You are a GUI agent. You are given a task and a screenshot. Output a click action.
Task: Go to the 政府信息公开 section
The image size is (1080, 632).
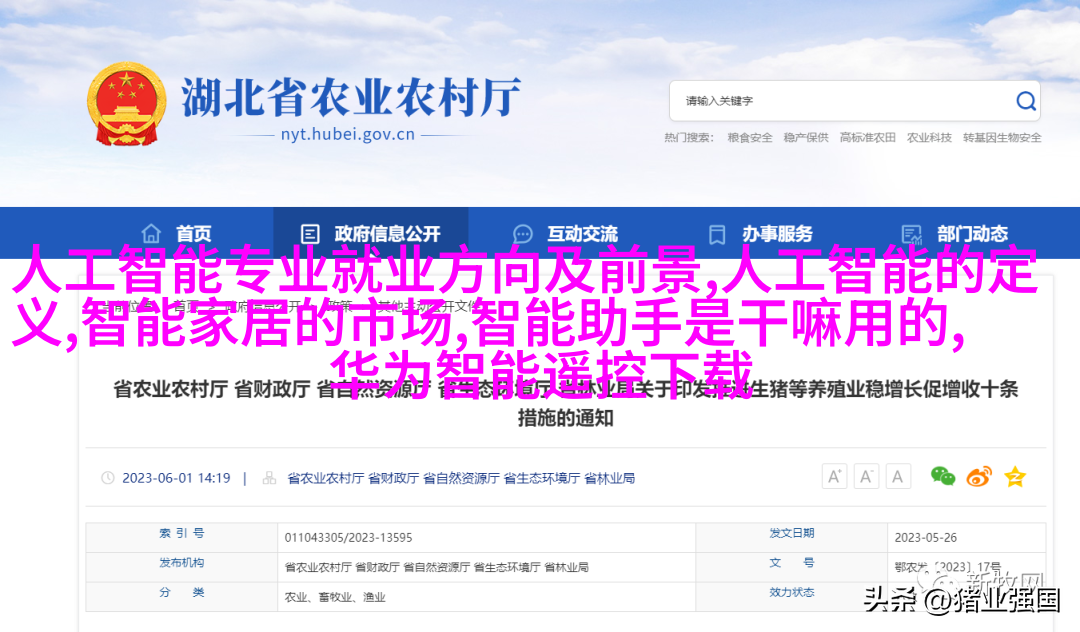pyautogui.click(x=371, y=234)
